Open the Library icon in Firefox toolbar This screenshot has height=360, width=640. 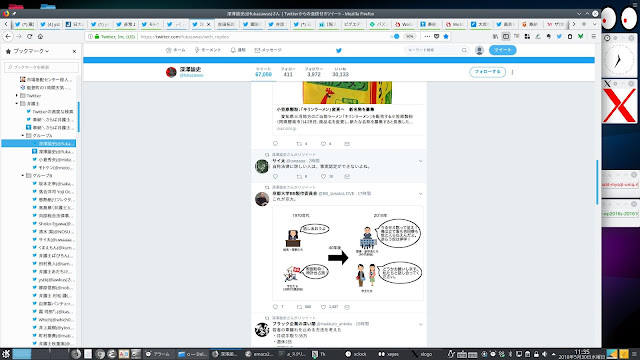coord(495,36)
